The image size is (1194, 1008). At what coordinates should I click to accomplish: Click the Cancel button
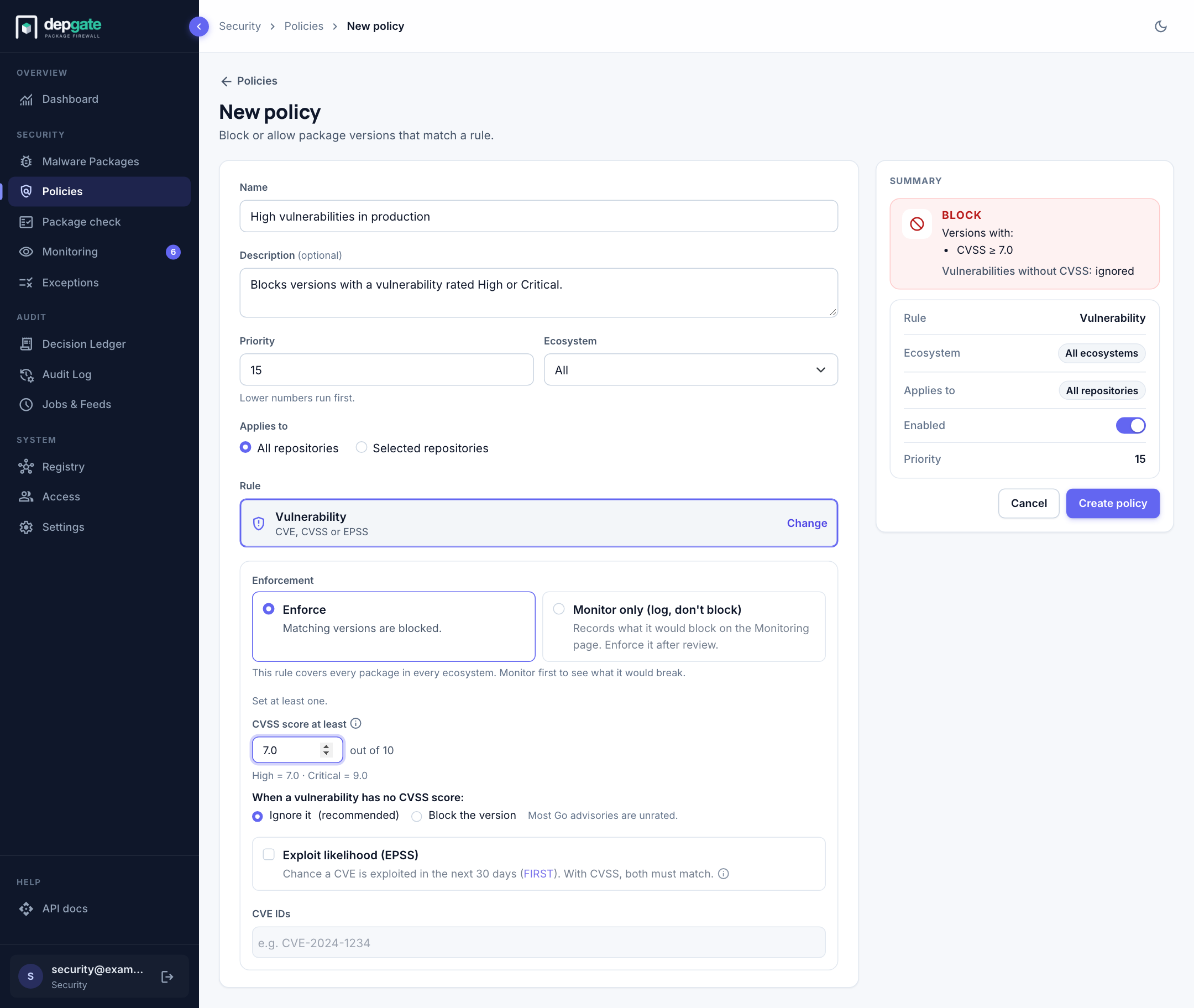point(1028,503)
